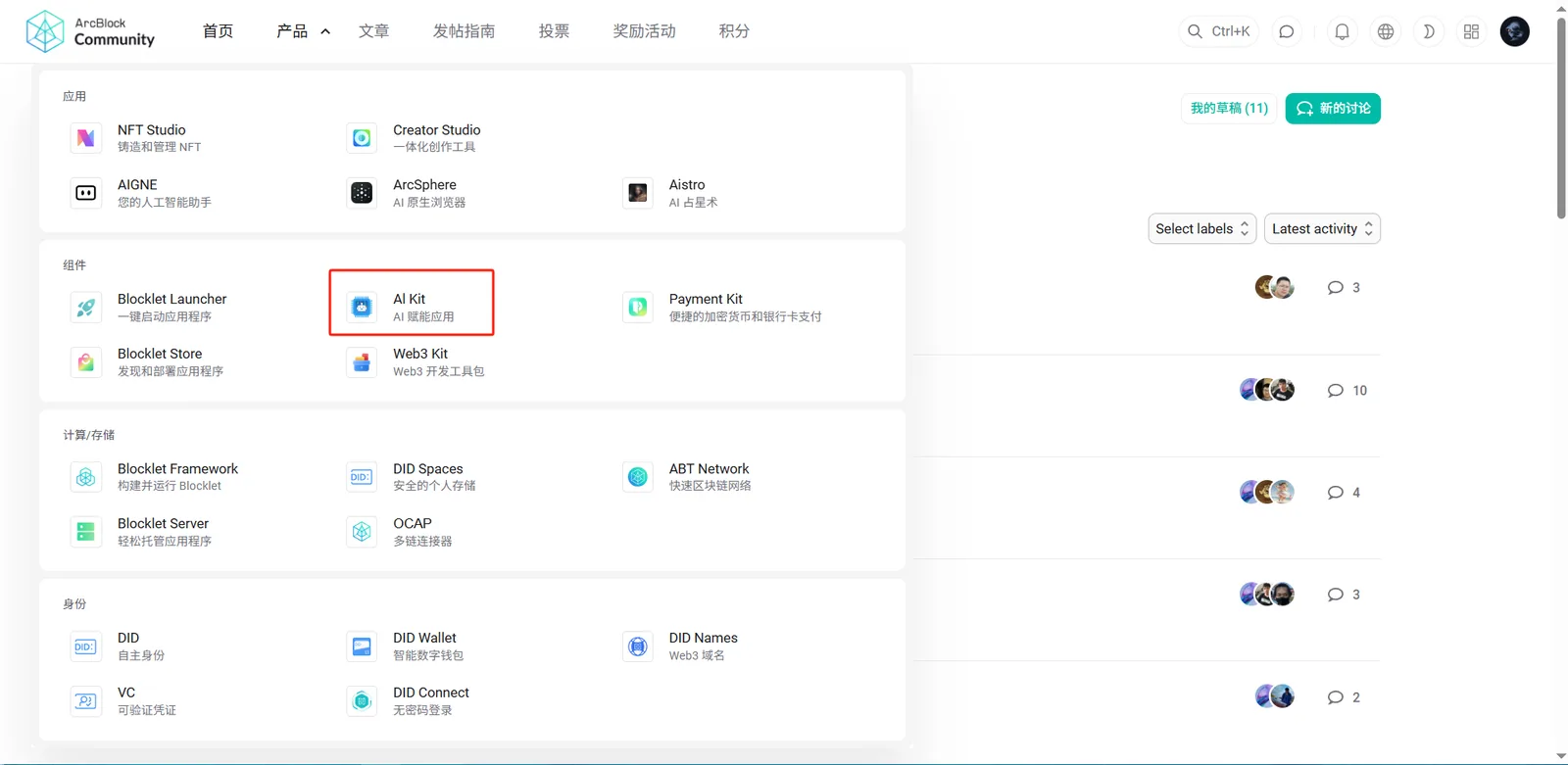Click the Blocklet Launcher rocket icon

(x=86, y=308)
